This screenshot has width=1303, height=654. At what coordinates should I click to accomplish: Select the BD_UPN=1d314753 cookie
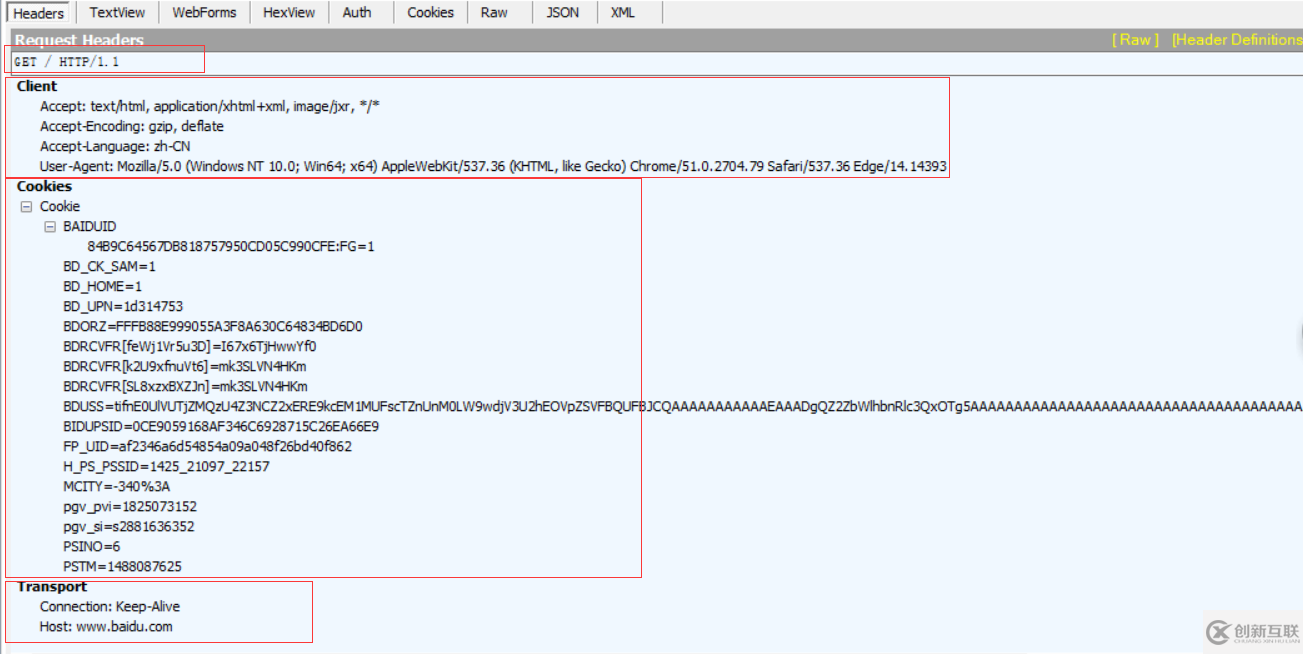123,306
